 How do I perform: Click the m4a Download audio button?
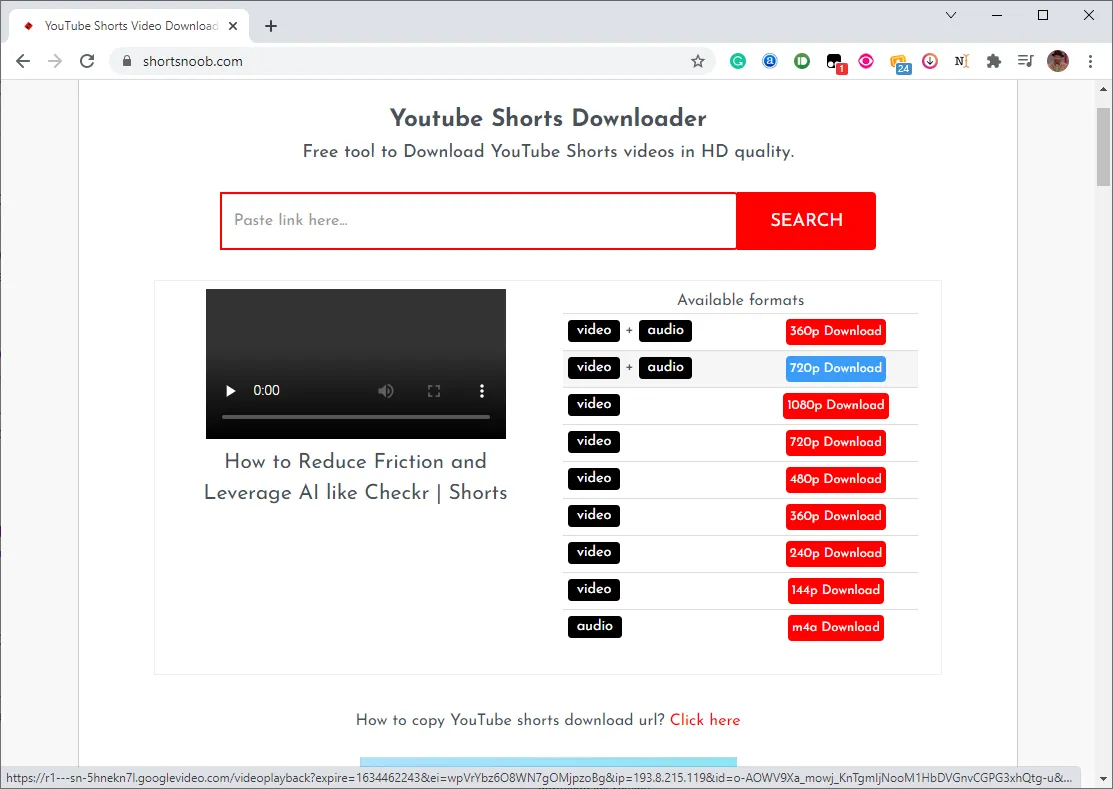pyautogui.click(x=835, y=627)
